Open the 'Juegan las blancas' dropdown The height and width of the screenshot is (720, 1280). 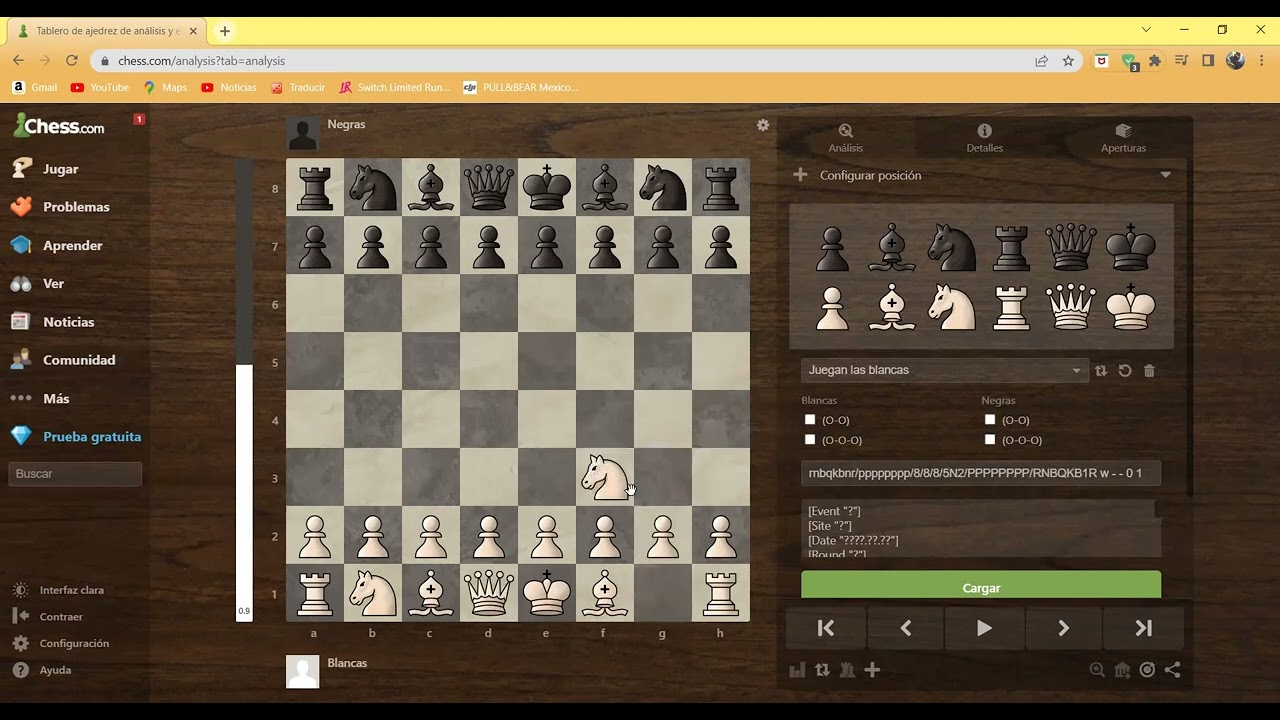coord(944,370)
